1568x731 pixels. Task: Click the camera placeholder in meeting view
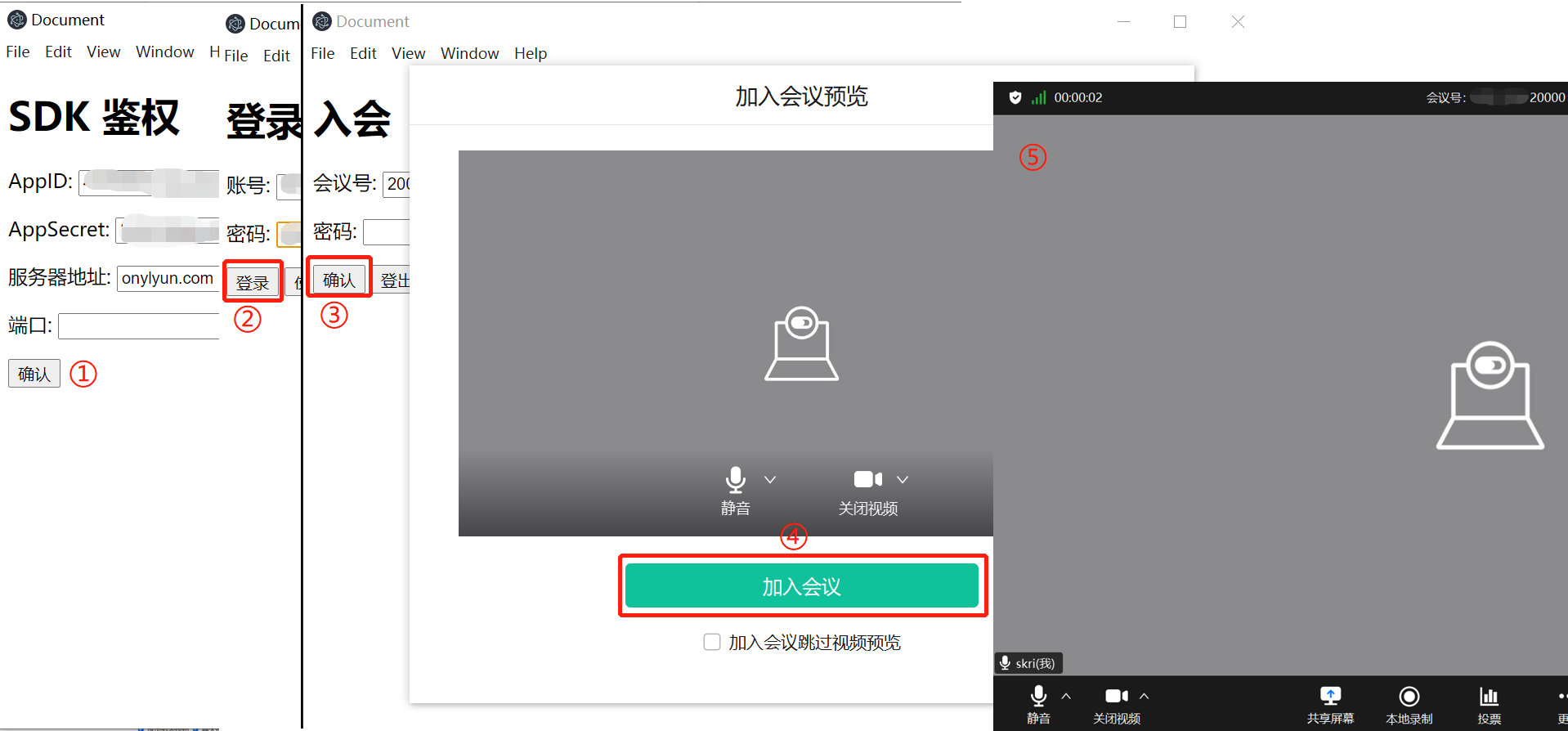1490,395
